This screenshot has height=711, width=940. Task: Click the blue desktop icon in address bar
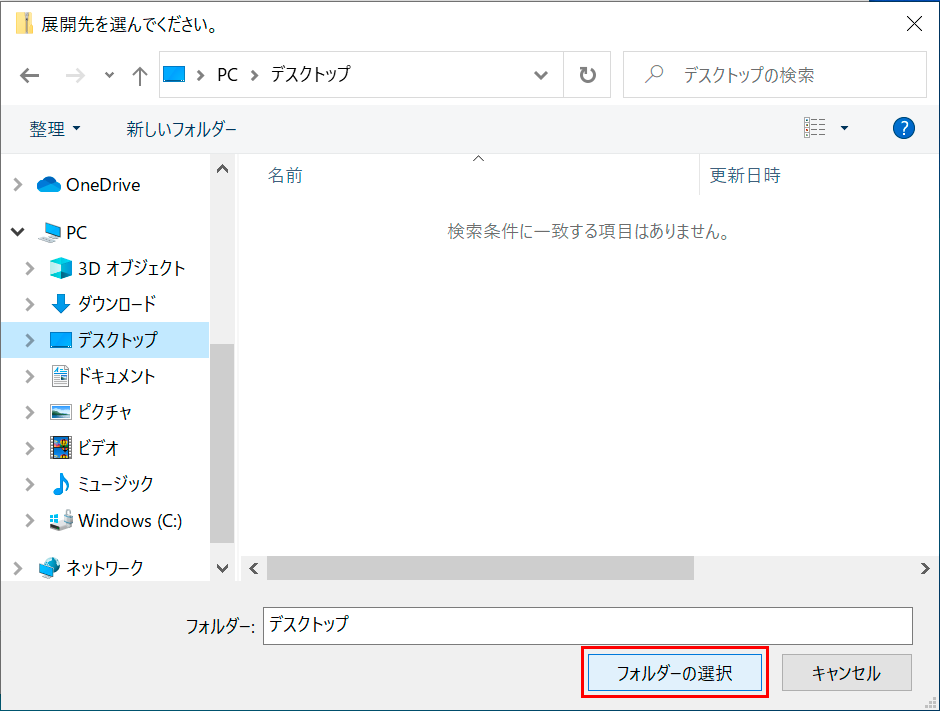tap(174, 74)
